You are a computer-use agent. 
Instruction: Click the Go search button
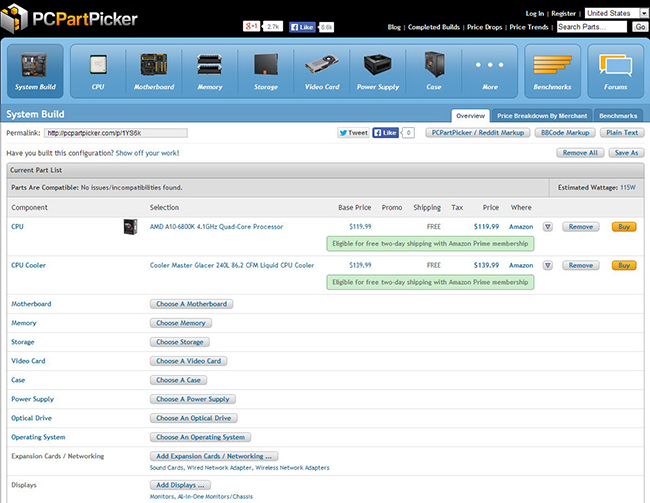pyautogui.click(x=640, y=27)
